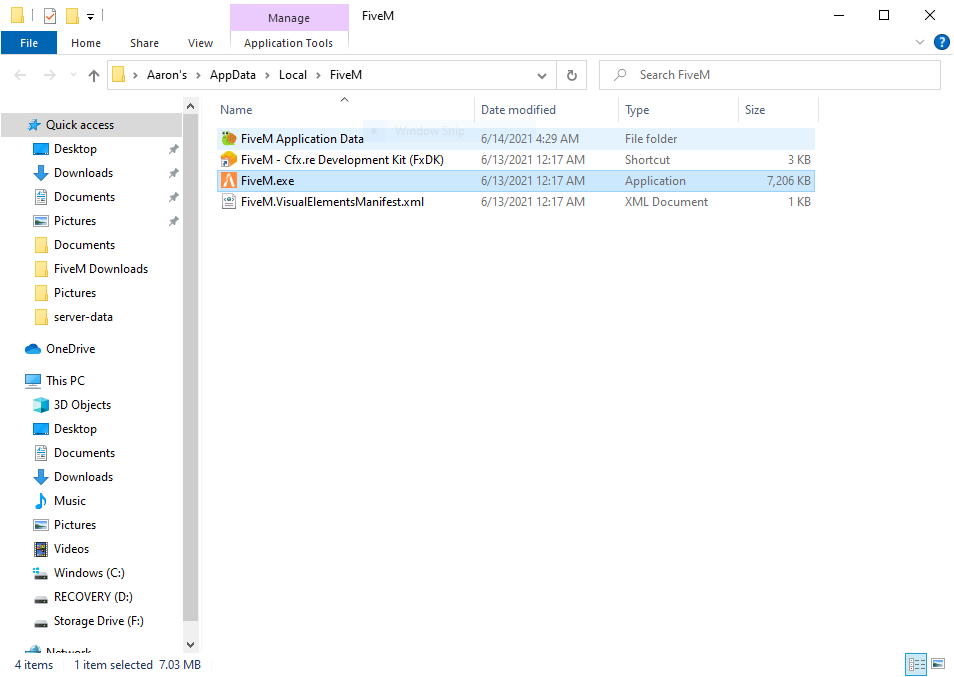
Task: Sort by Type column header
Action: click(x=678, y=110)
